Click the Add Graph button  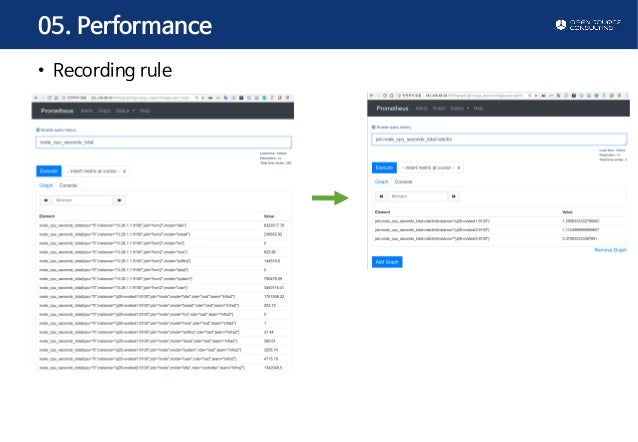[x=387, y=262]
